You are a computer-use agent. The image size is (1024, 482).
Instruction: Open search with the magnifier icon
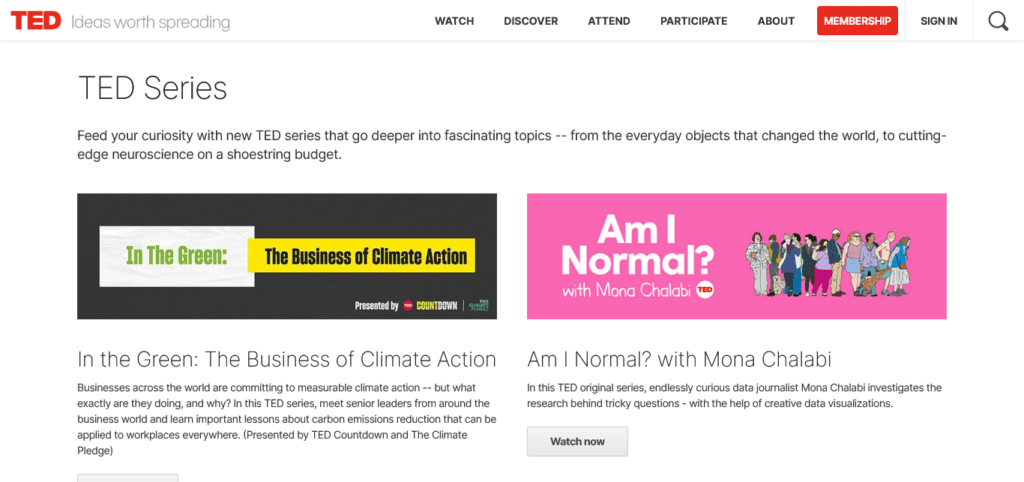tap(997, 21)
